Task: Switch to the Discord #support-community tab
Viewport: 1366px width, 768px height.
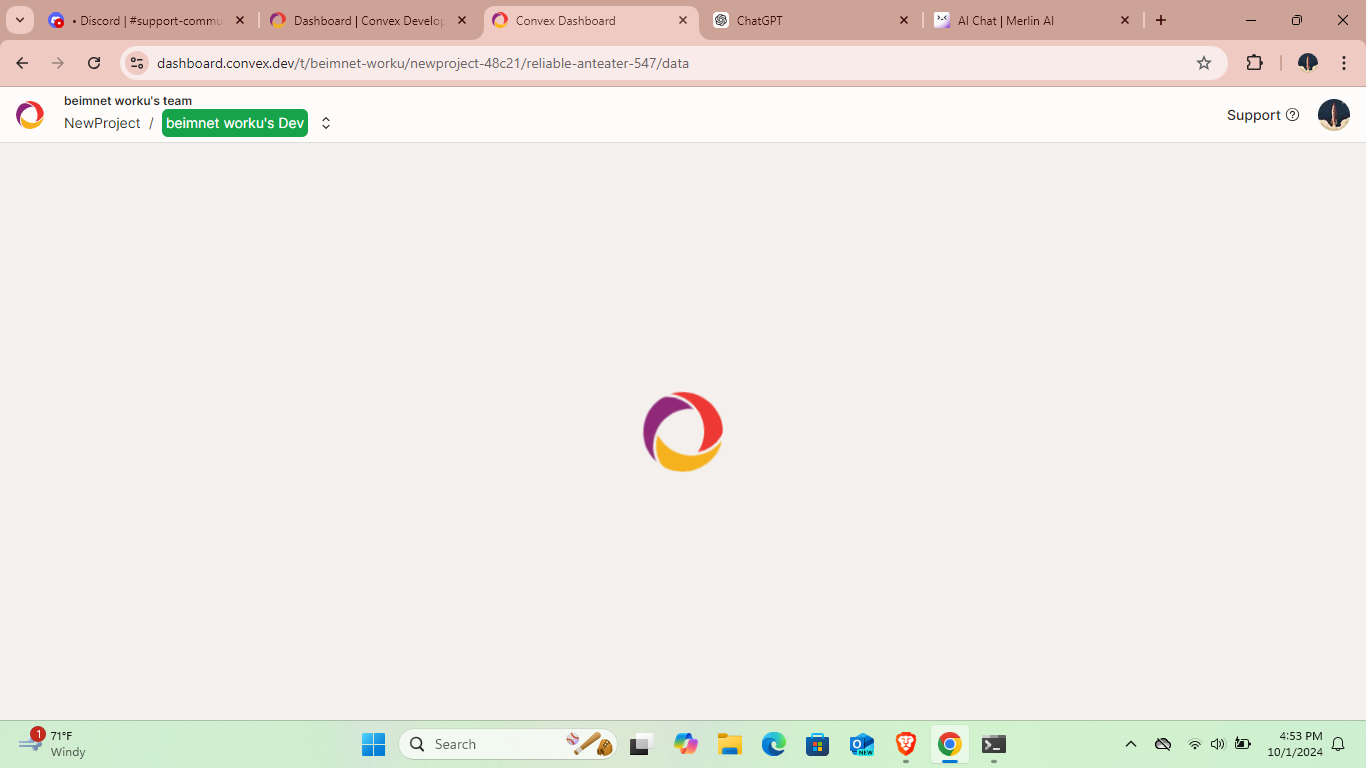Action: point(147,20)
